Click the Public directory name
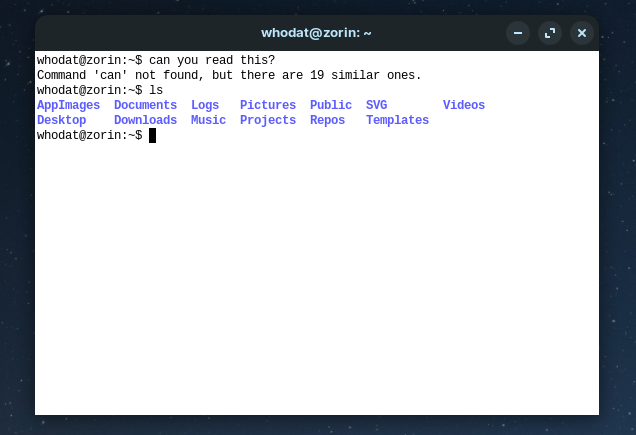 click(331, 105)
